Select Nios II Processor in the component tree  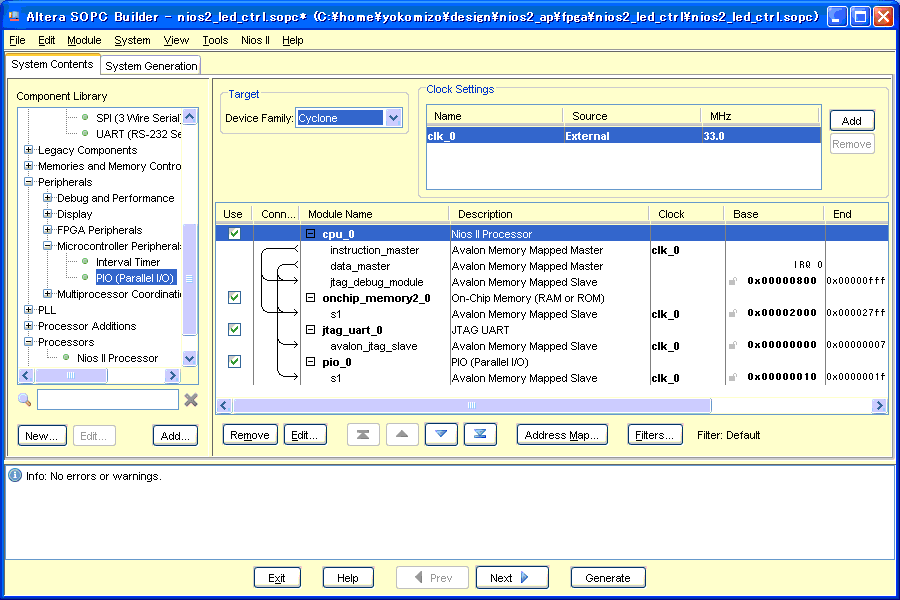[117, 358]
